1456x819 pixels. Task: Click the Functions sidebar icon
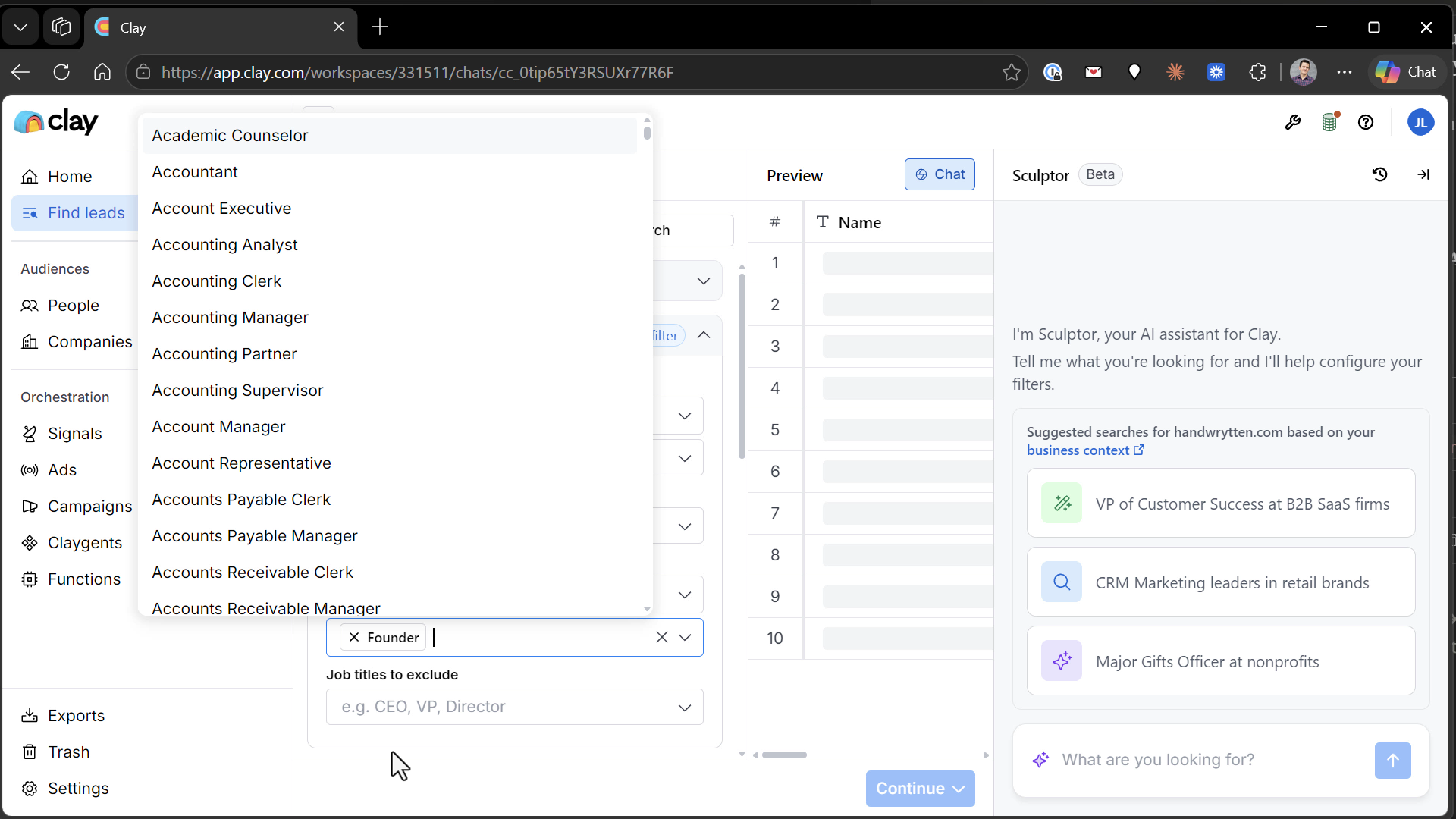(30, 579)
